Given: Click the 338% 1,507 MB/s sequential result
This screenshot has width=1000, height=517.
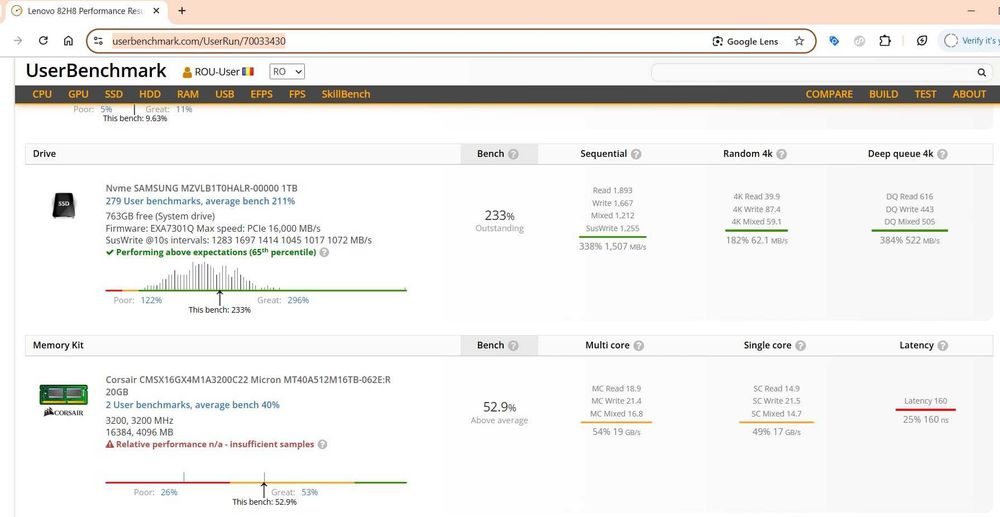Looking at the screenshot, I should coord(612,247).
